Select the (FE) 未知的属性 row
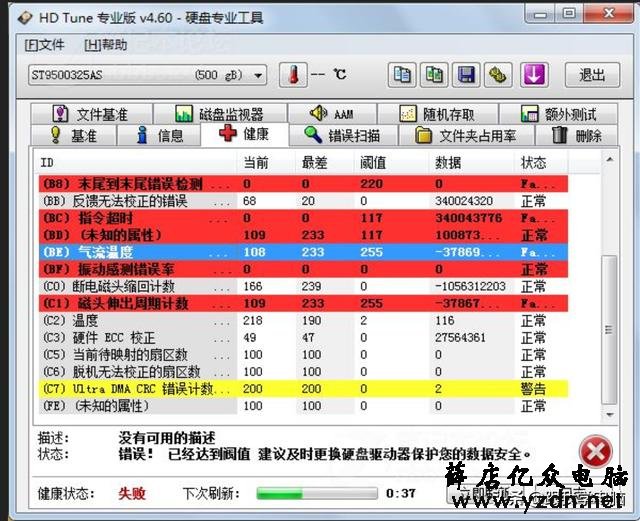This screenshot has height=521, width=640. point(303,406)
